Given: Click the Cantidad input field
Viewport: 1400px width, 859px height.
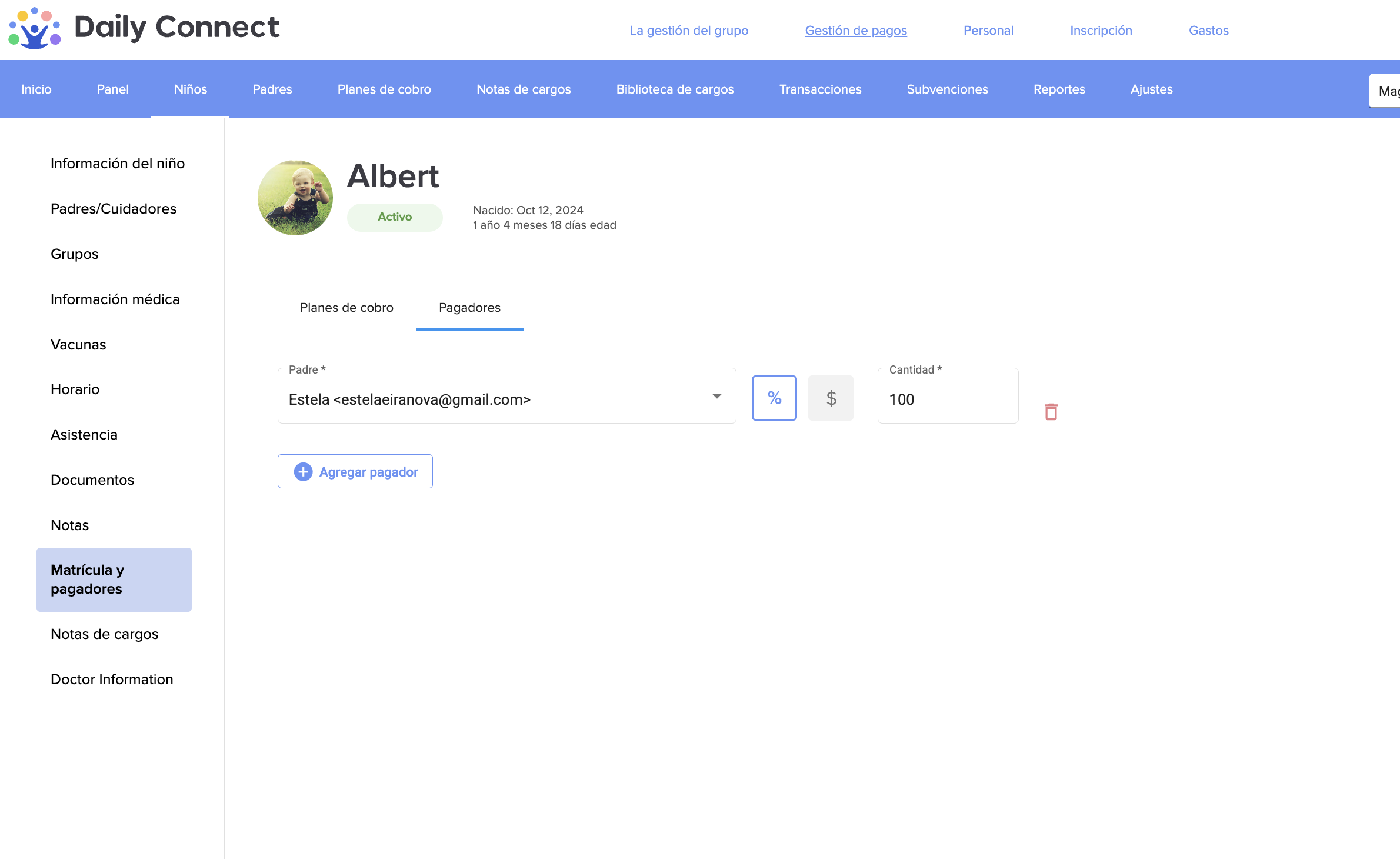Looking at the screenshot, I should pos(947,399).
